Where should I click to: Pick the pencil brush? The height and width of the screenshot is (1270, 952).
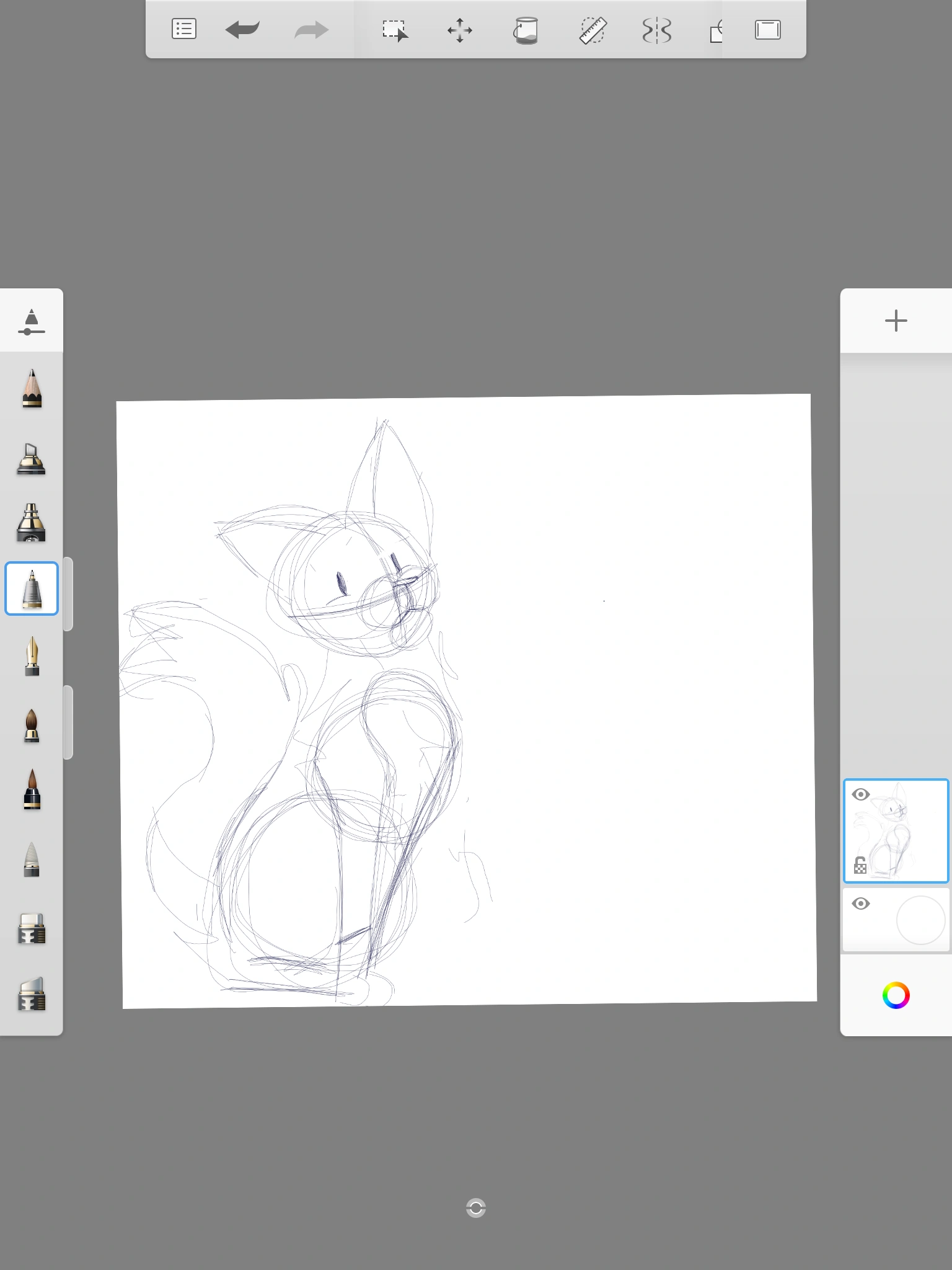click(32, 389)
